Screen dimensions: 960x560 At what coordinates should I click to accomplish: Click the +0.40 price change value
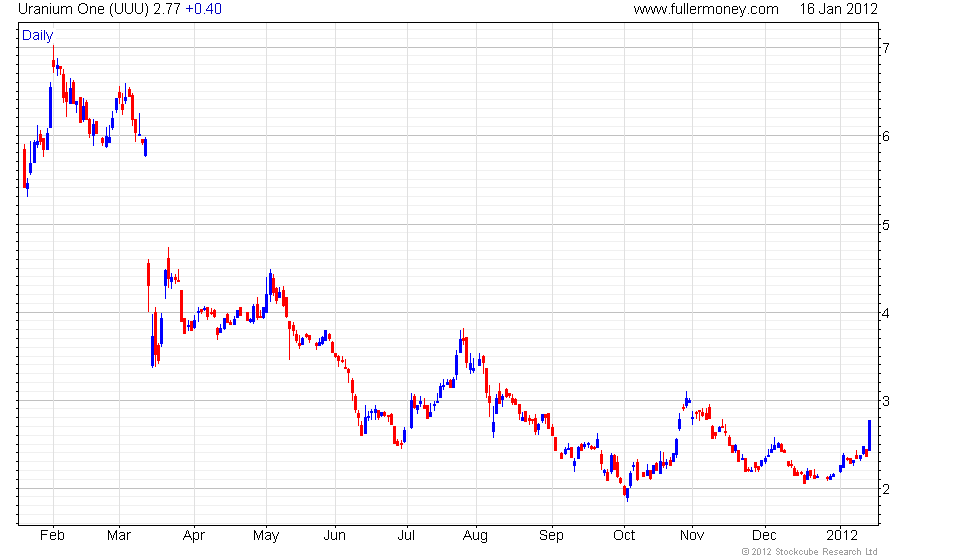[203, 9]
